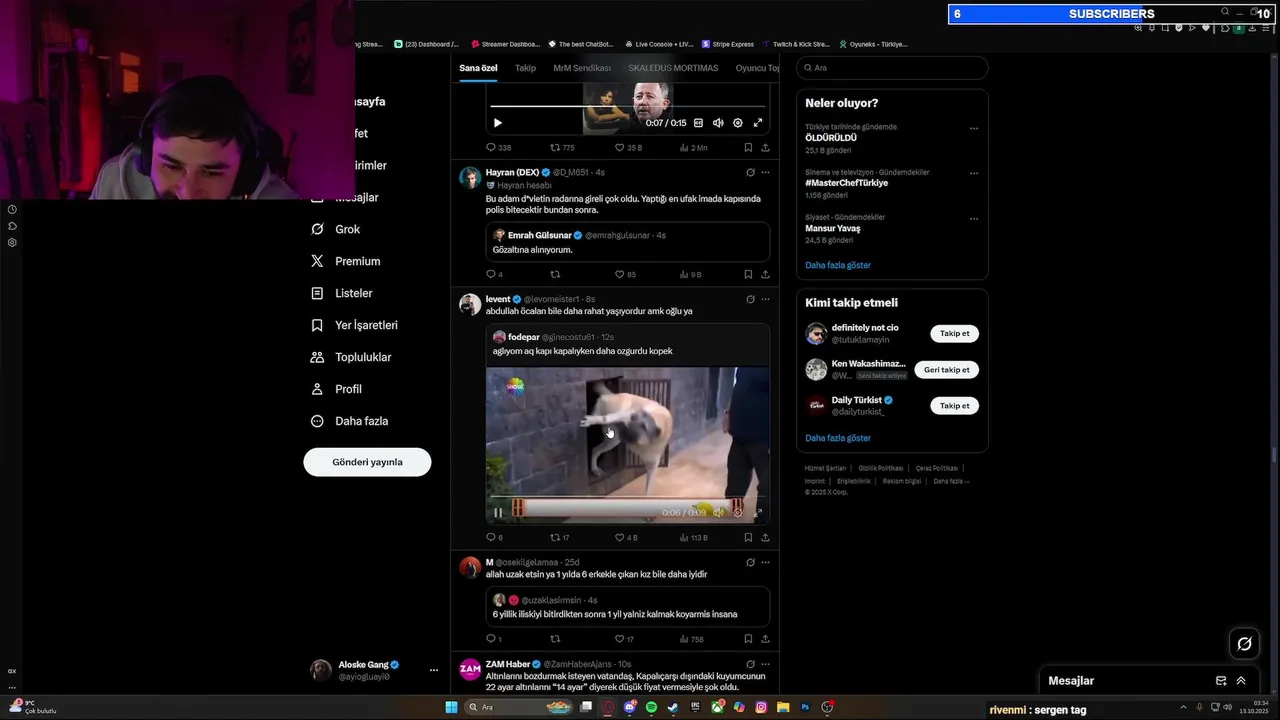Like the levent post with 4 B likes
The height and width of the screenshot is (720, 1280).
(x=627, y=538)
